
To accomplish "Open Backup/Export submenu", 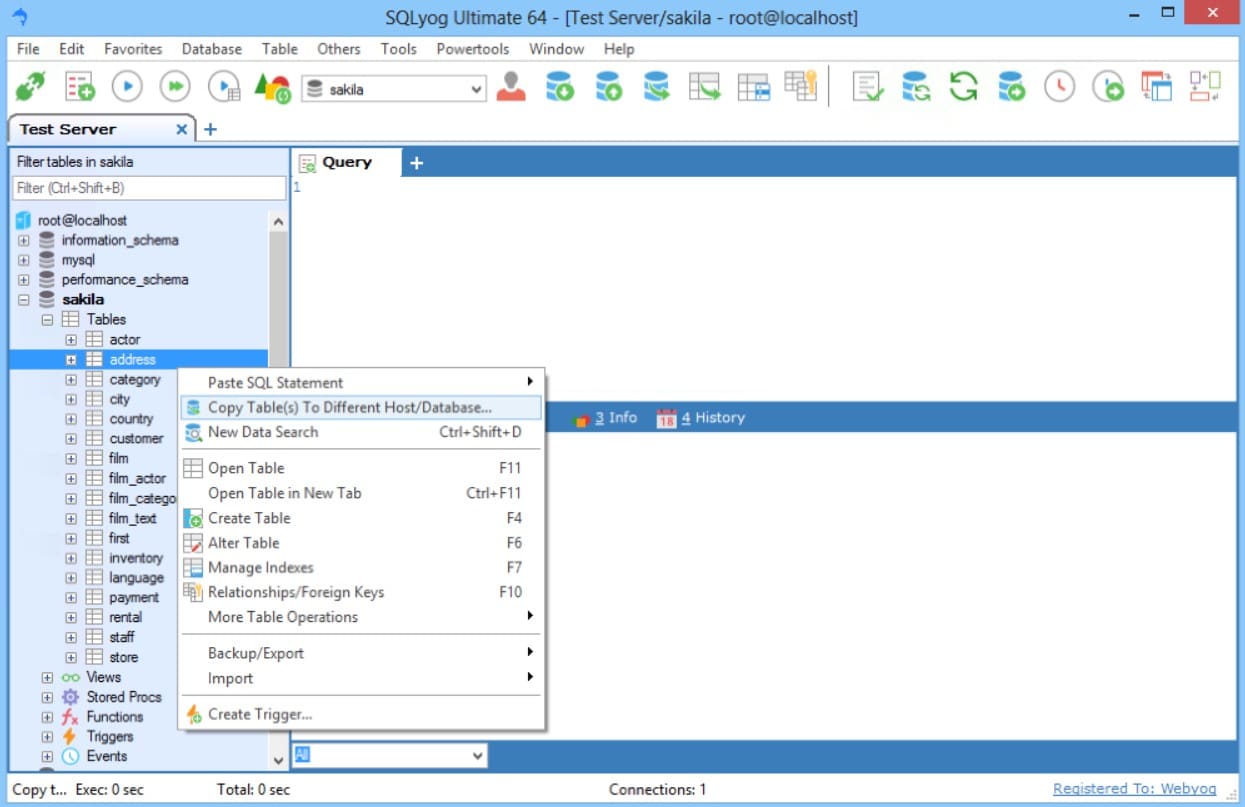I will (x=361, y=653).
